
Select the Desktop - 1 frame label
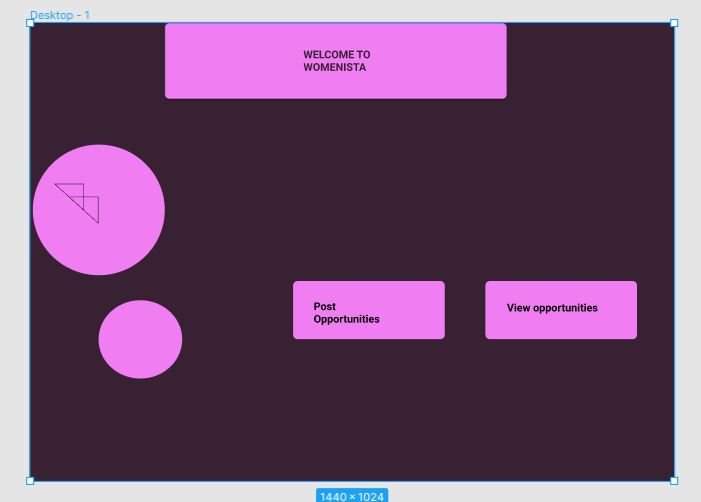coord(60,15)
